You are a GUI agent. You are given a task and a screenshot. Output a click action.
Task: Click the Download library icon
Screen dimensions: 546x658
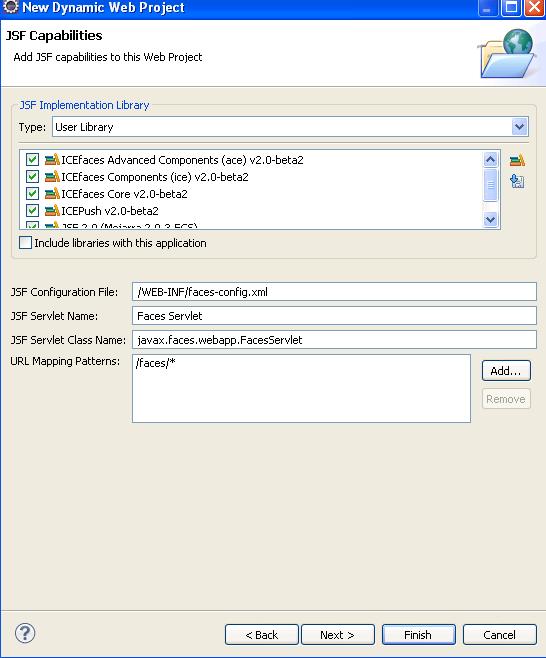click(x=517, y=181)
